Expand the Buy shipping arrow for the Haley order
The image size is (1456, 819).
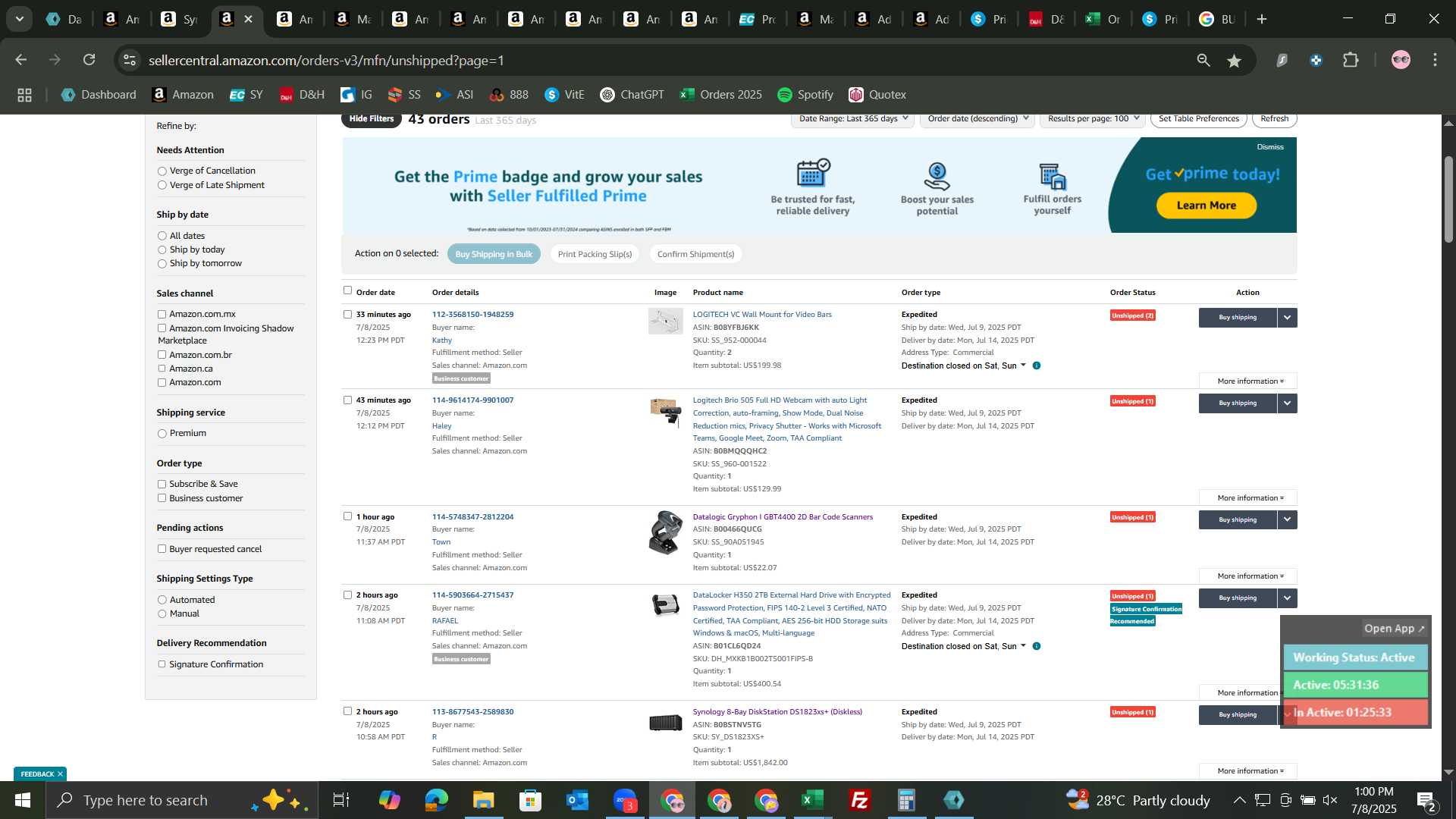1288,403
